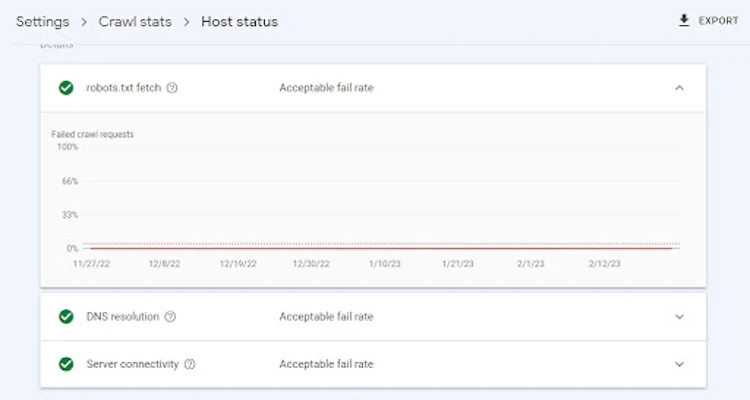Click the 1/10/23 date label
This screenshot has width=750, height=400.
[x=385, y=264]
